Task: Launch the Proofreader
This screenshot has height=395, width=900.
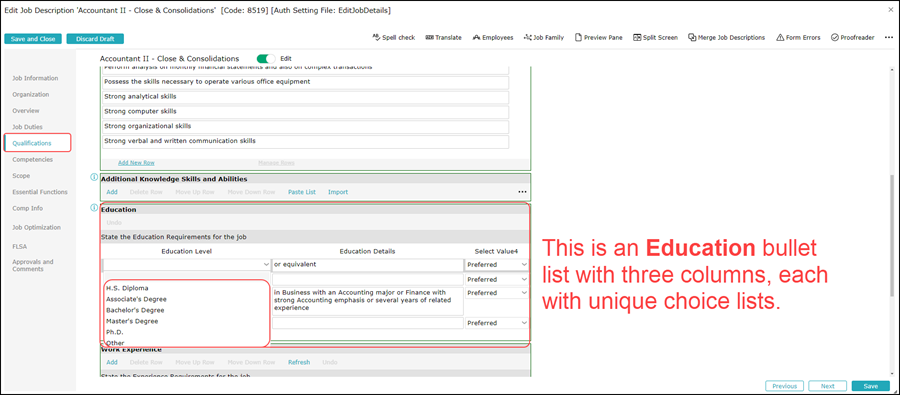Action: click(852, 37)
